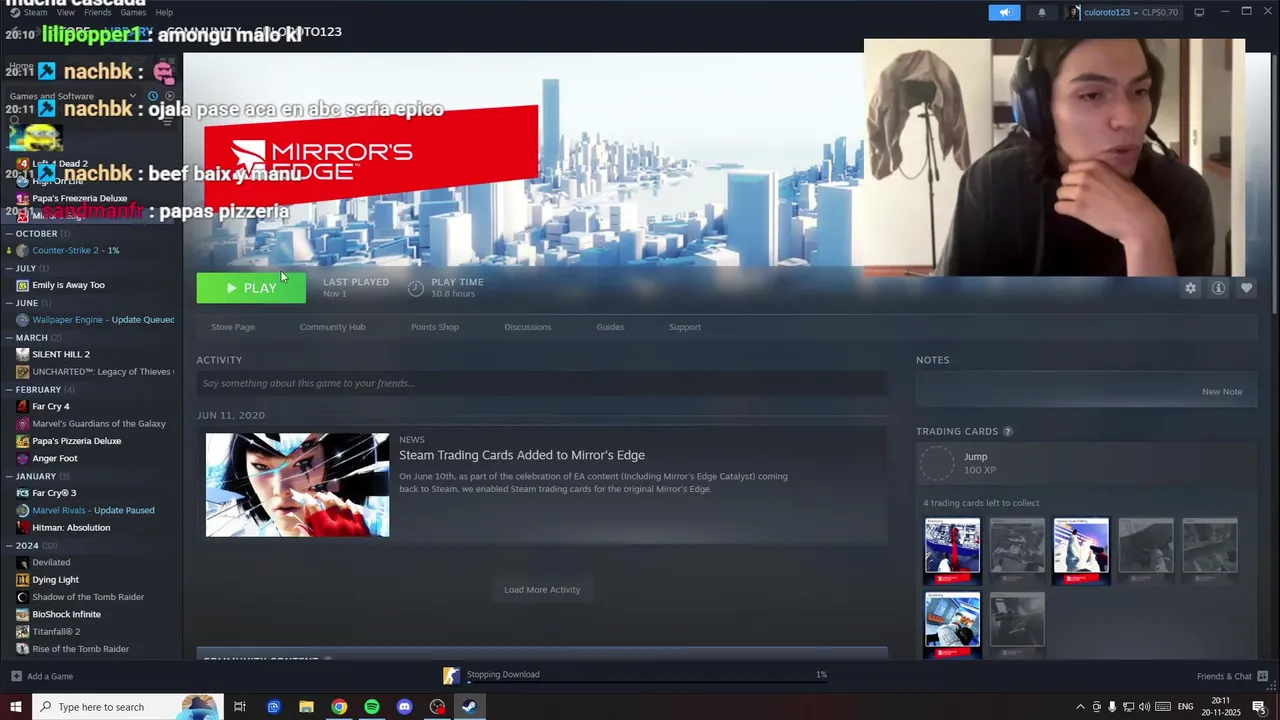
Task: Click the Trading Cards help question mark
Action: [1007, 431]
